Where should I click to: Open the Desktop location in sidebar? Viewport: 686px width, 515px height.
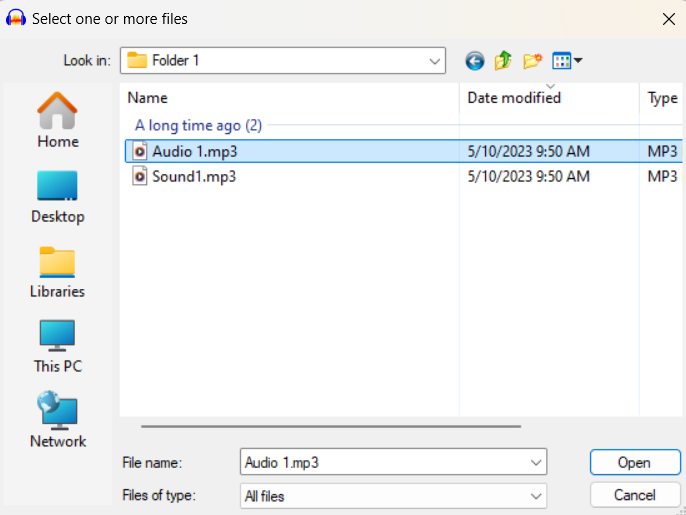(x=58, y=197)
